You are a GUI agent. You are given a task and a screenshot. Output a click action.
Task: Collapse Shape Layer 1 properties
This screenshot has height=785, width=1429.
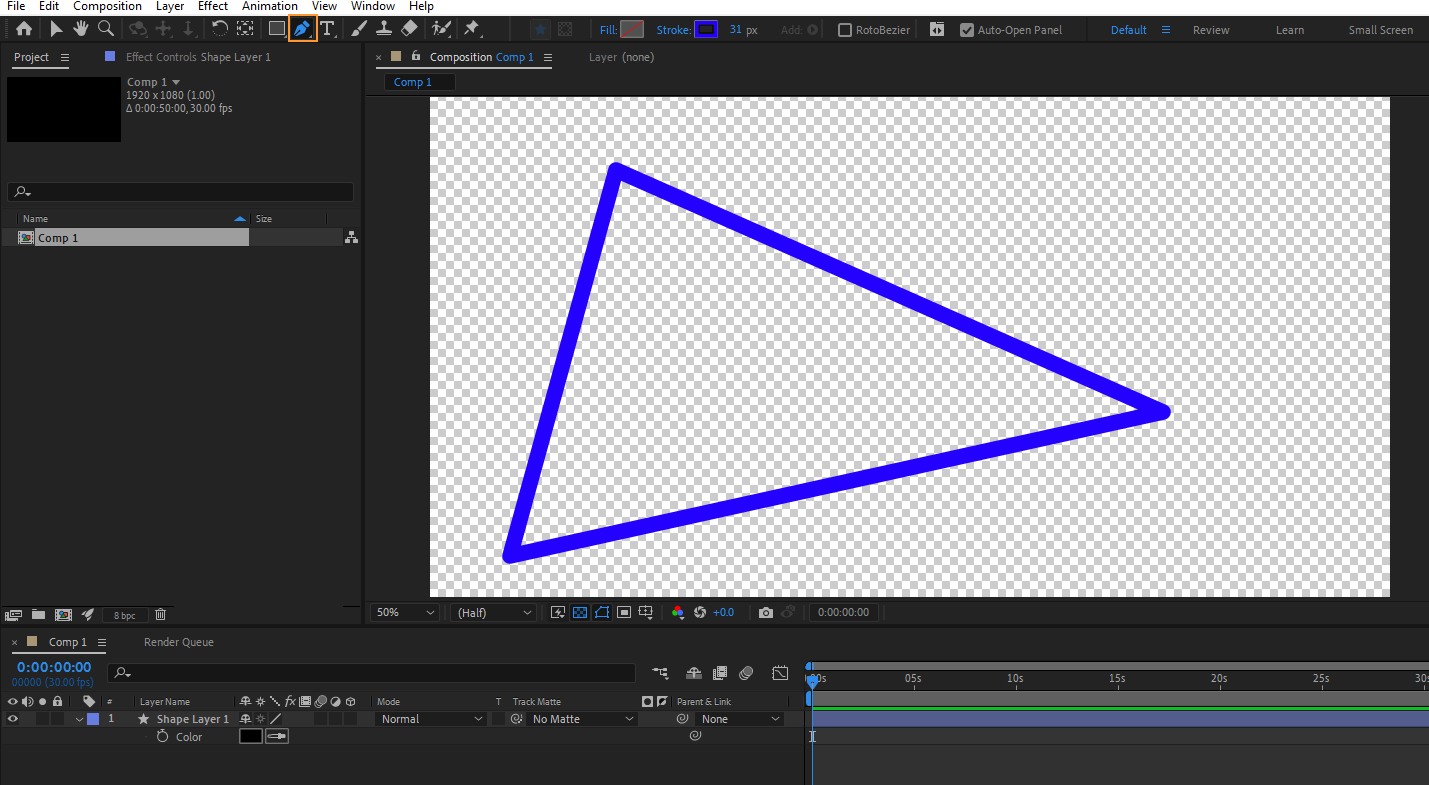[x=79, y=719]
